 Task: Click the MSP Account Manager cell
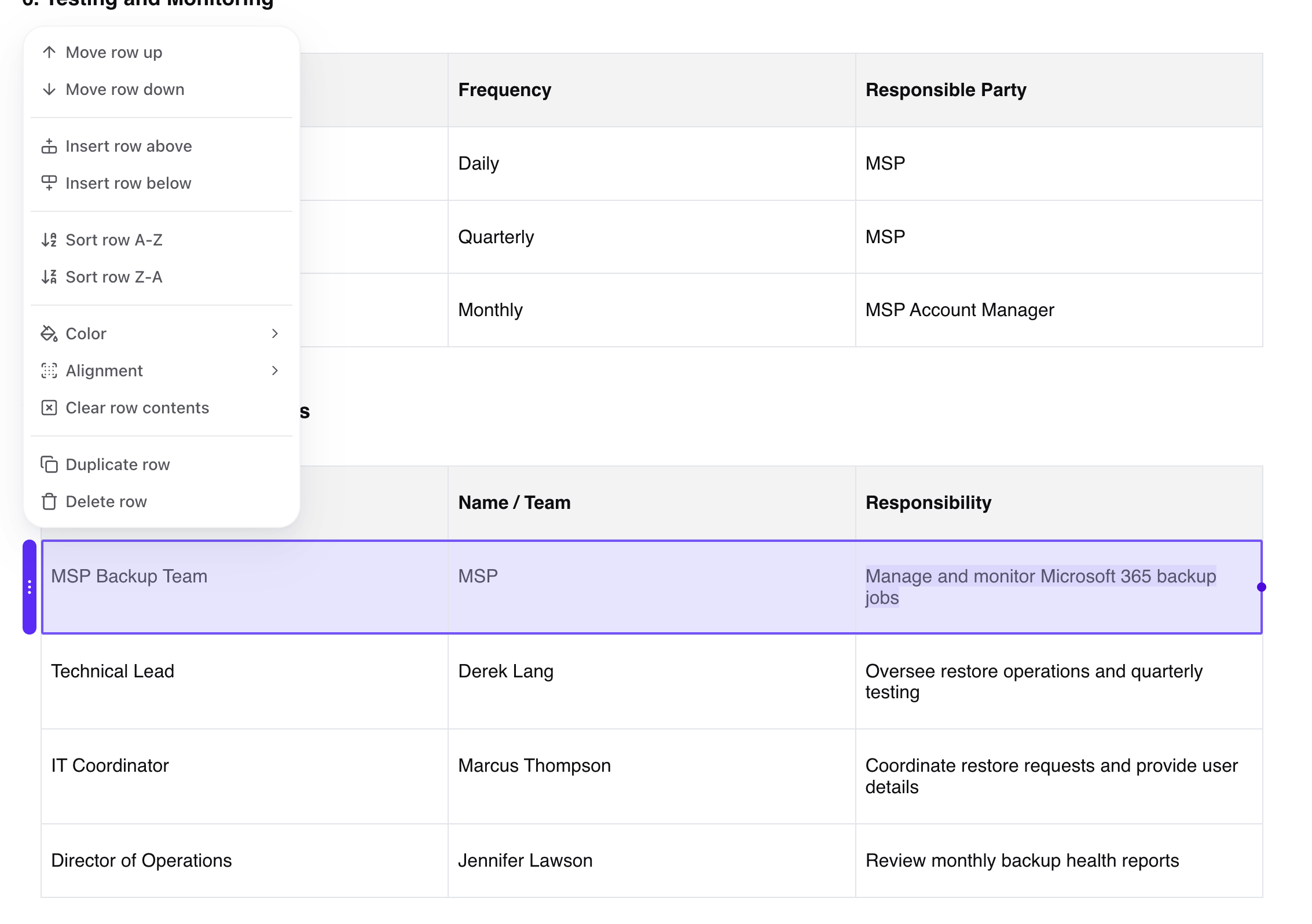coord(1059,310)
